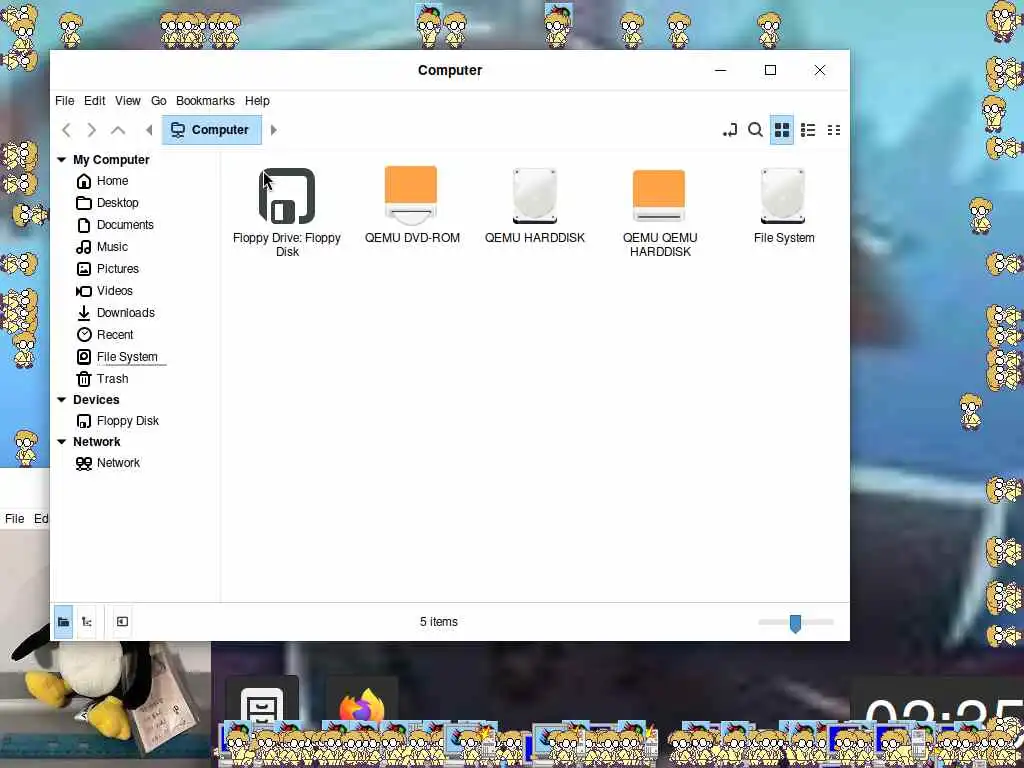Collapse the Network section

[61, 442]
